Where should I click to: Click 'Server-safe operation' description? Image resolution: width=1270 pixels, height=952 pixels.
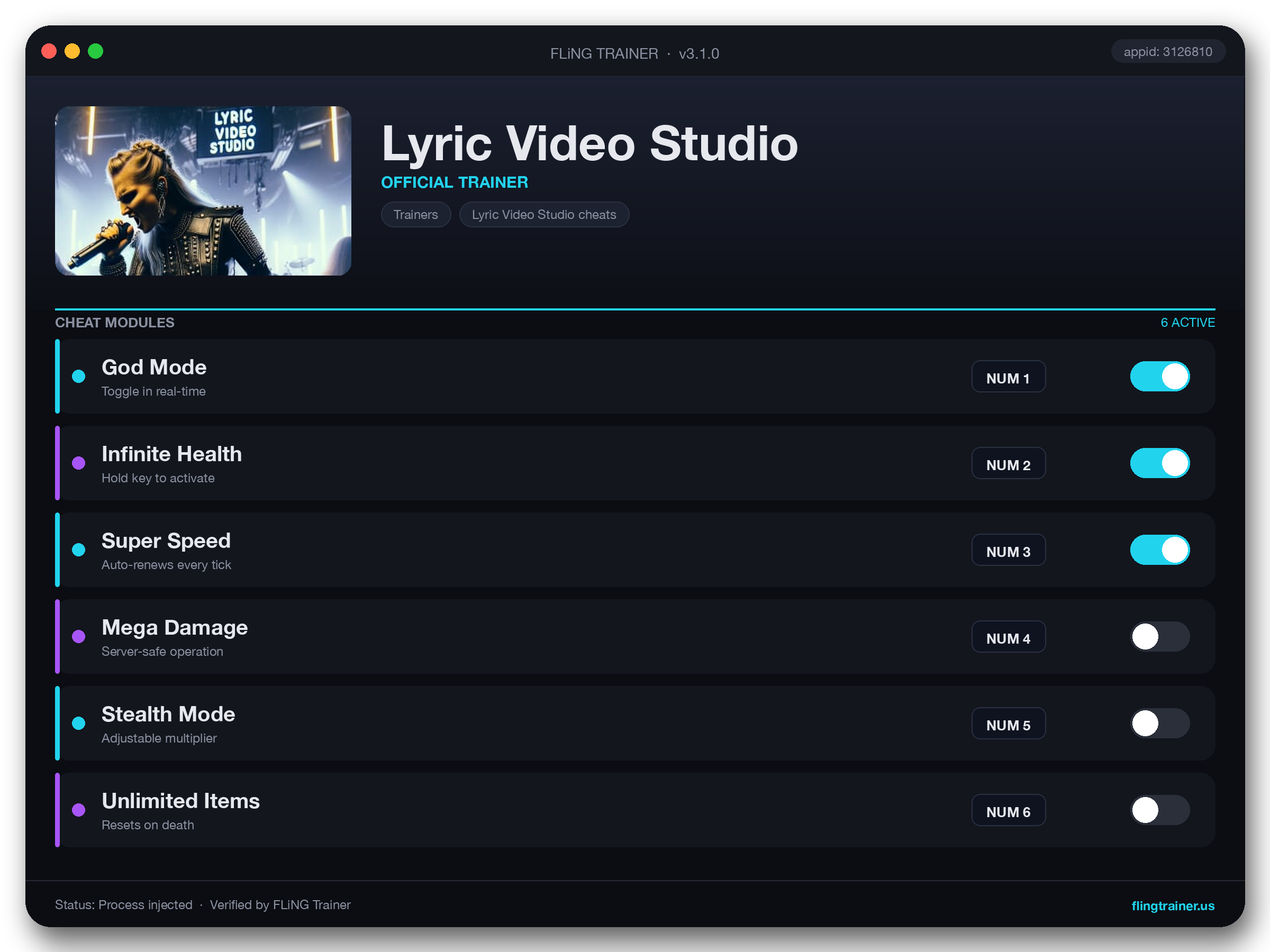click(162, 651)
